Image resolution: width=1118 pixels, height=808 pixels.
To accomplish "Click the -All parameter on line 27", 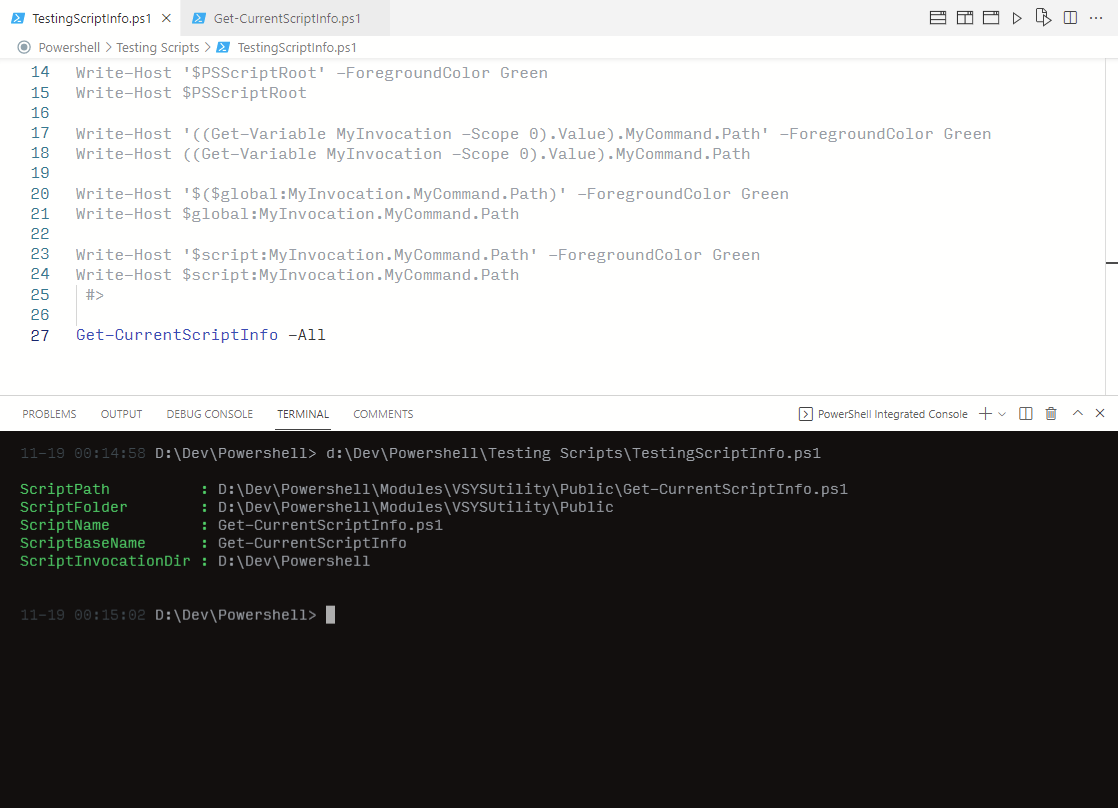I will (307, 334).
